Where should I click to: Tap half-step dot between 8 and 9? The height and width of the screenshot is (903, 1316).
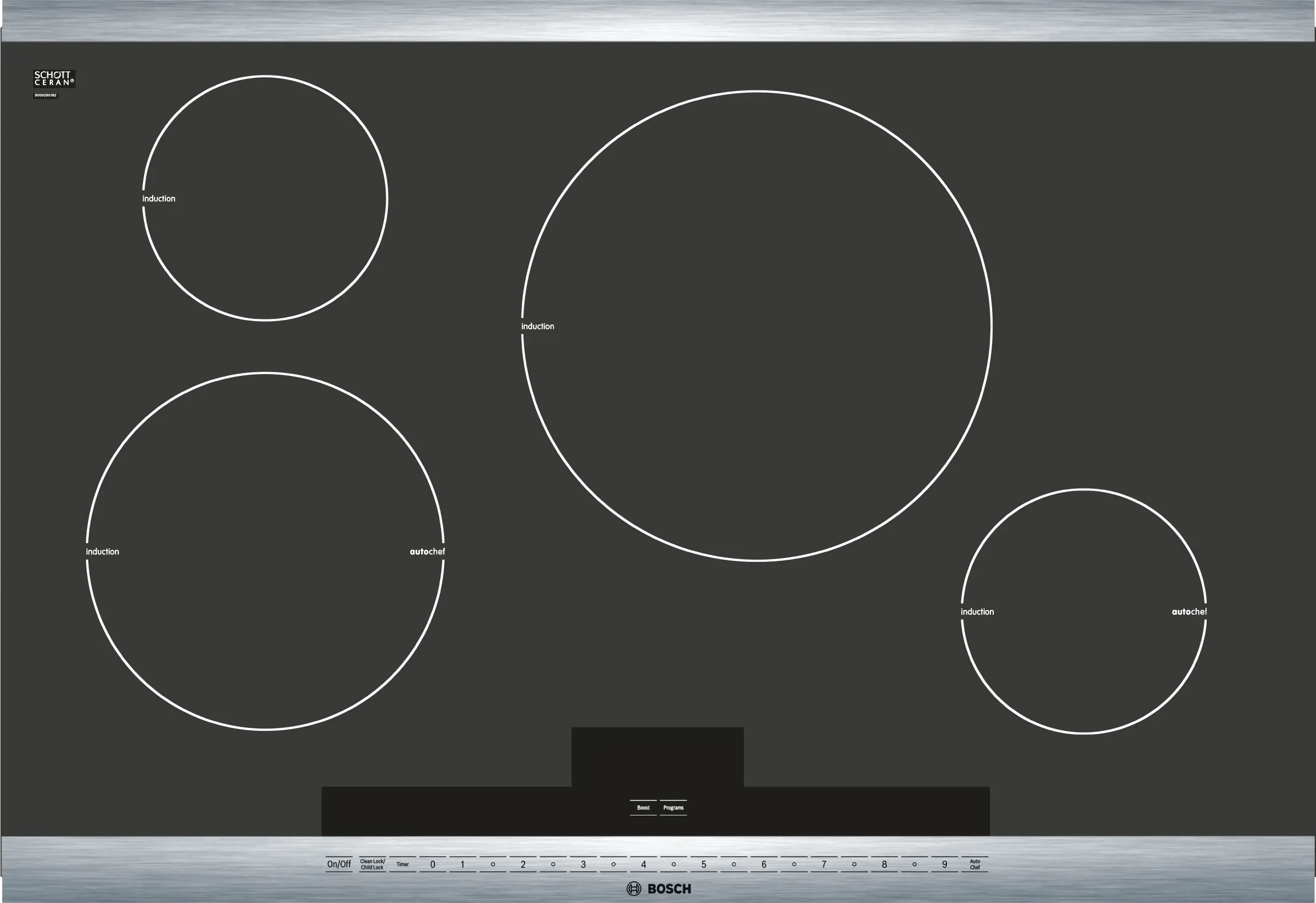pos(914,864)
